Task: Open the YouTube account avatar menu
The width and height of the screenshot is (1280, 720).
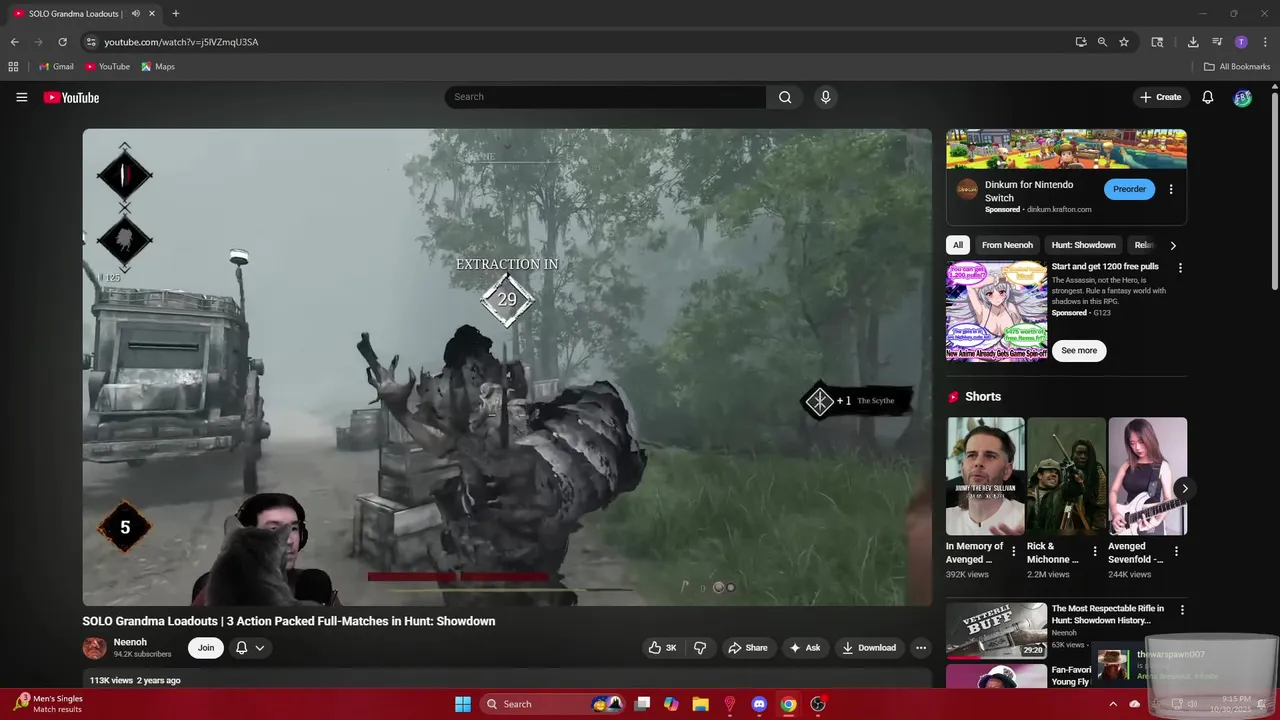Action: click(1242, 97)
